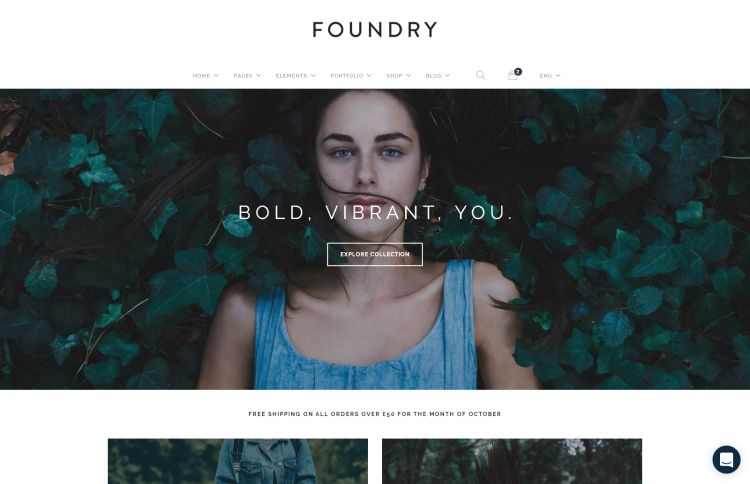Screen dimensions: 750x484
Task: Expand the Blog dropdown chevron
Action: point(447,76)
